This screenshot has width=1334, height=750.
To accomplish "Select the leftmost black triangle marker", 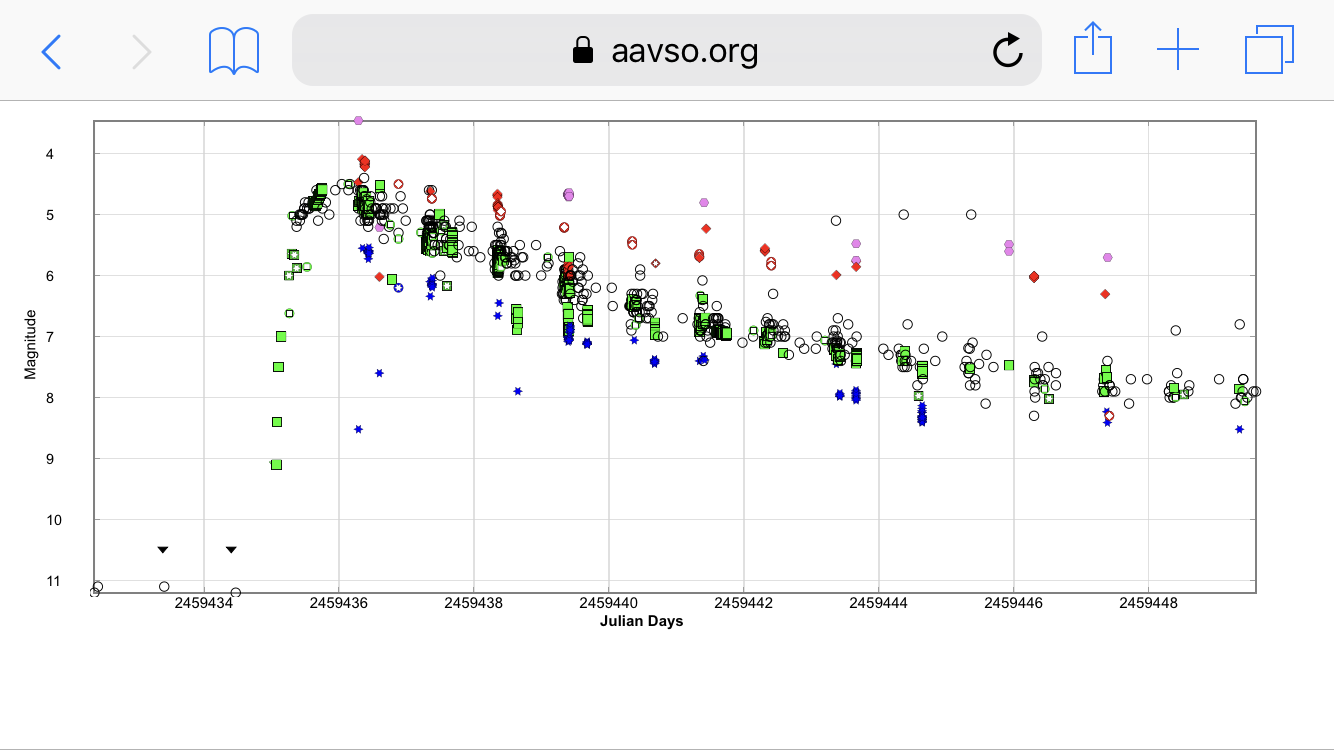I will pos(163,549).
